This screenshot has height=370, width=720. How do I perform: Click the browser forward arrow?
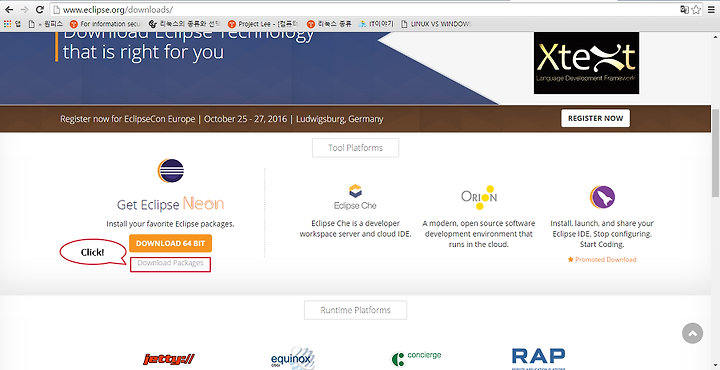point(24,9)
